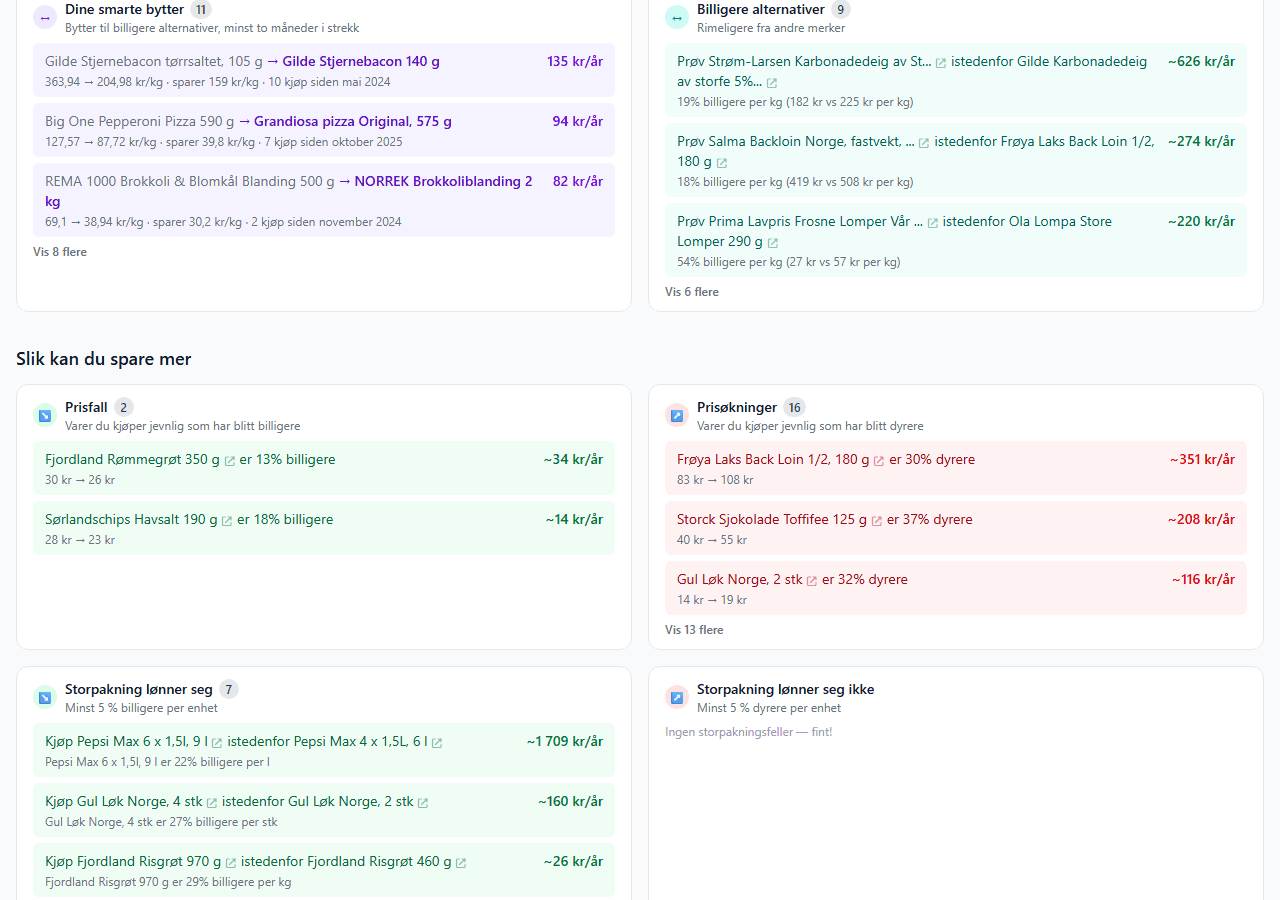Click the Billigere alternativer section icon
Viewport: 1280px width, 900px height.
pyautogui.click(x=677, y=17)
